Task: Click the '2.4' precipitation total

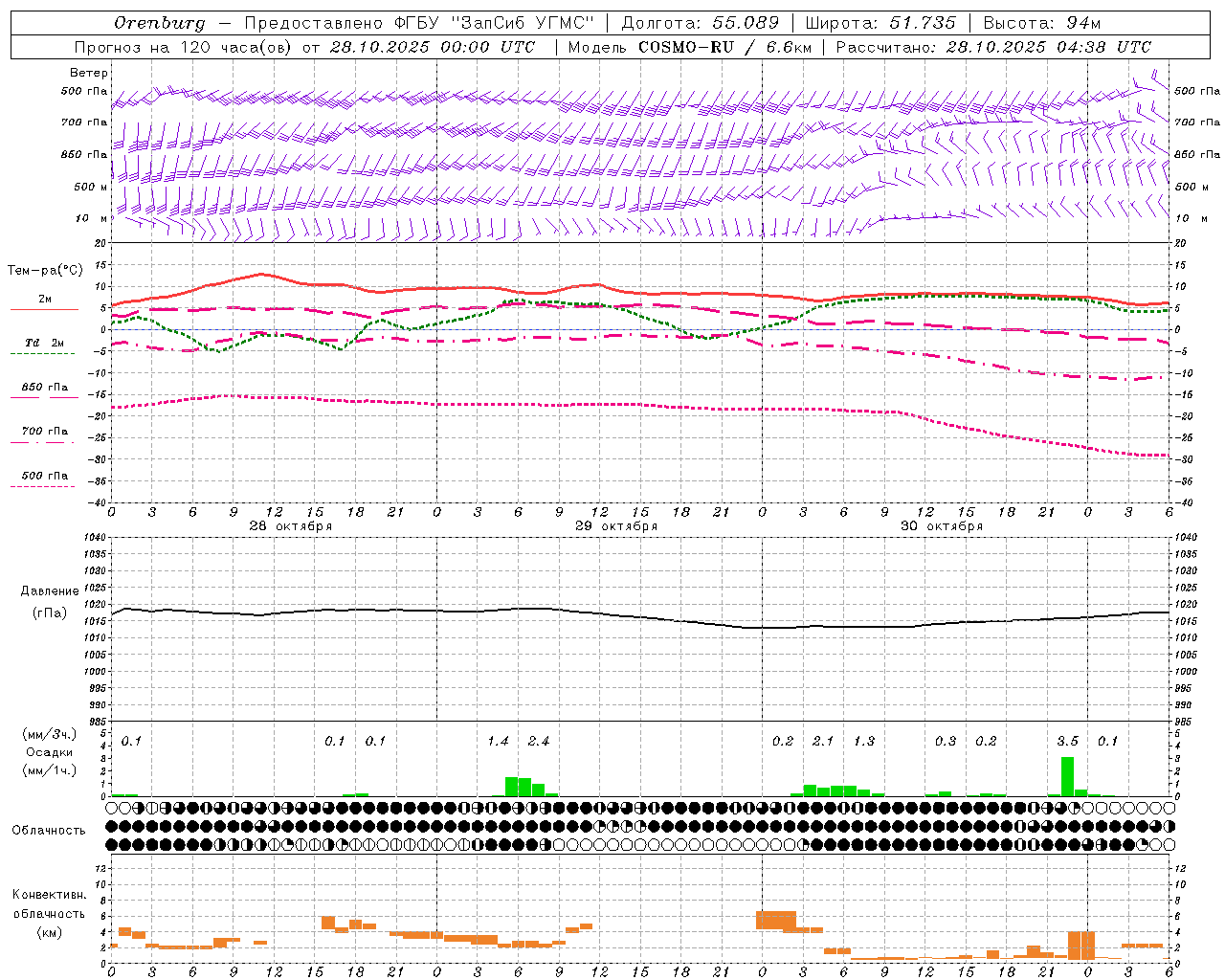Action: tap(539, 742)
